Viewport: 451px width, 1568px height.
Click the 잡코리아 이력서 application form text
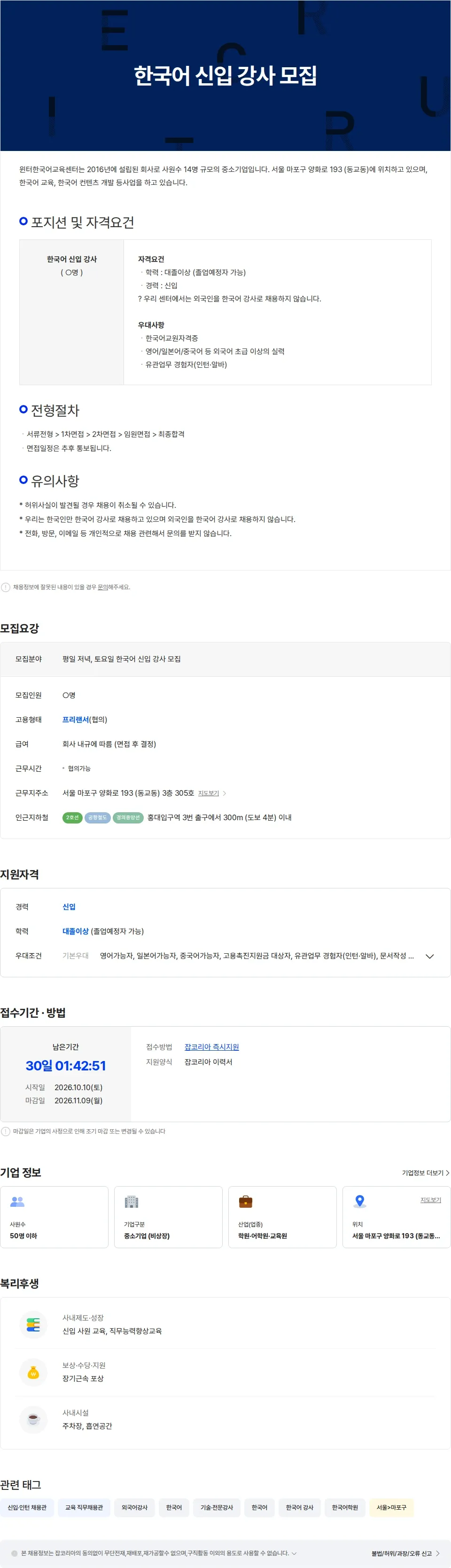coord(209,1062)
